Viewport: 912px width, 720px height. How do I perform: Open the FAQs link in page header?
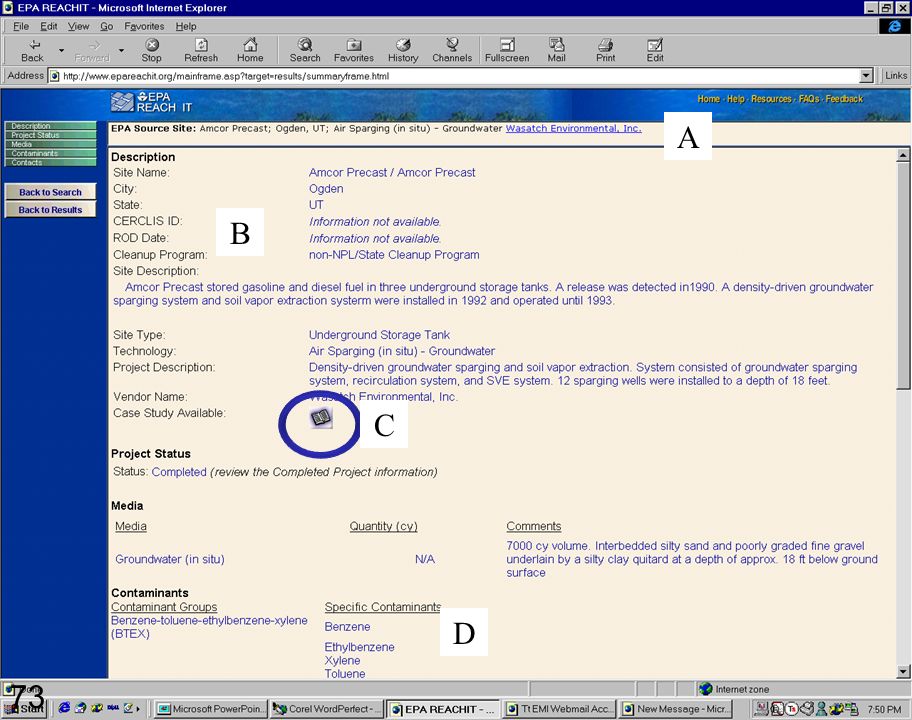click(x=809, y=99)
